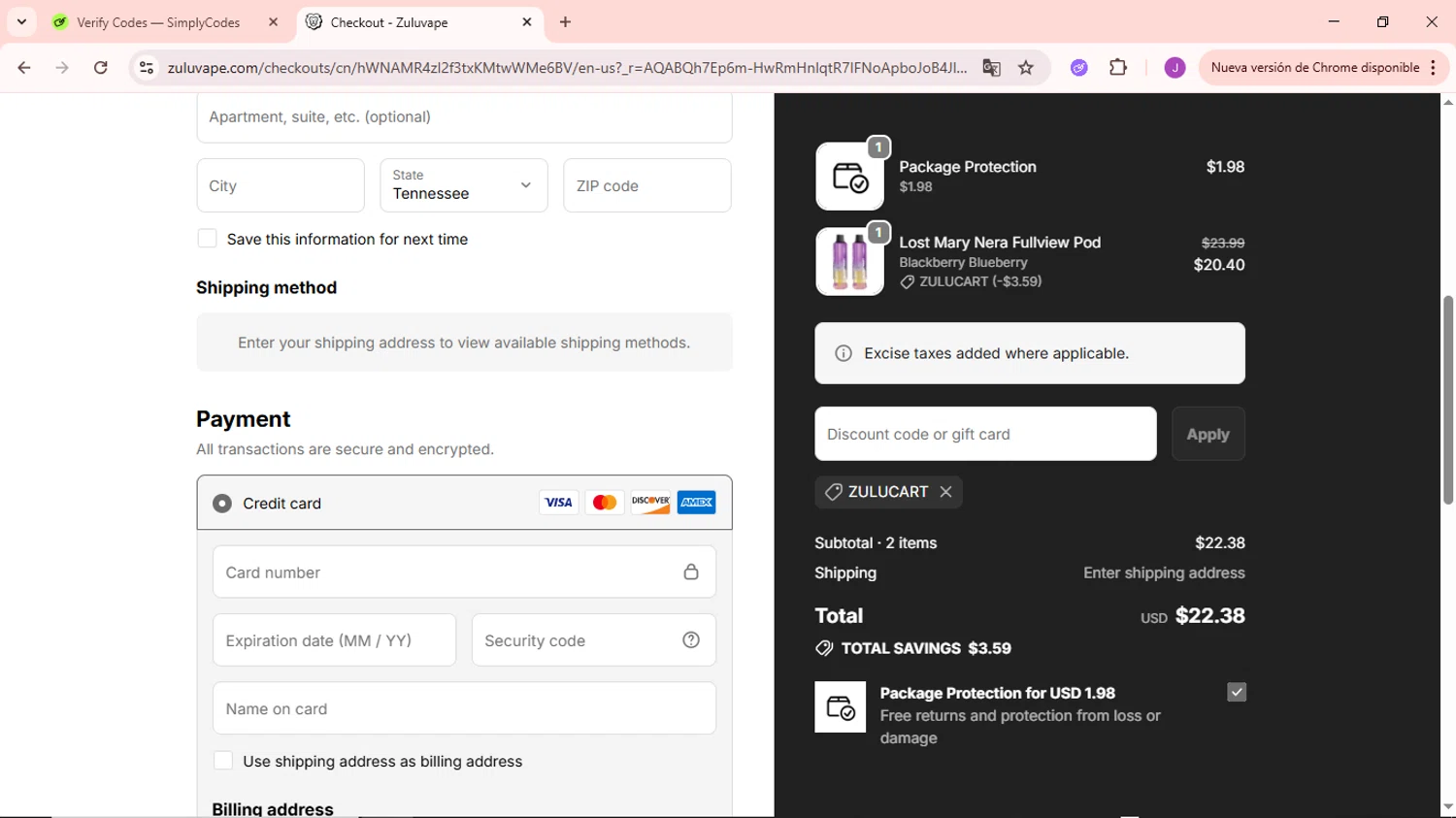The image size is (1456, 818).
Task: Click the Discount code or gift card field
Action: [985, 434]
